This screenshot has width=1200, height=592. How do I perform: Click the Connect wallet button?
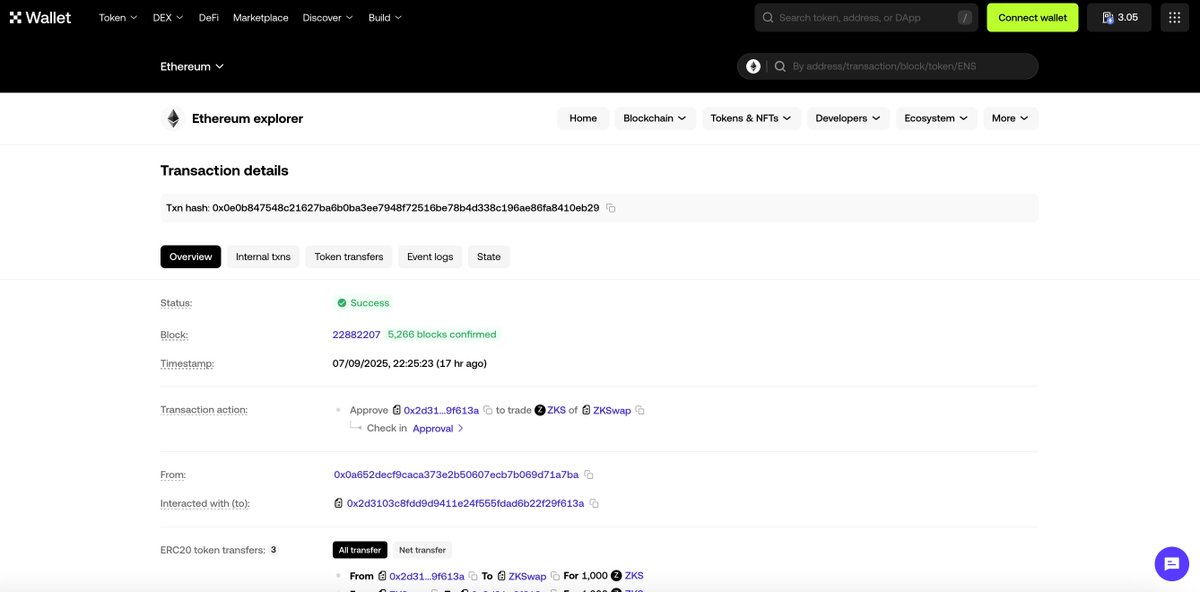(1033, 17)
